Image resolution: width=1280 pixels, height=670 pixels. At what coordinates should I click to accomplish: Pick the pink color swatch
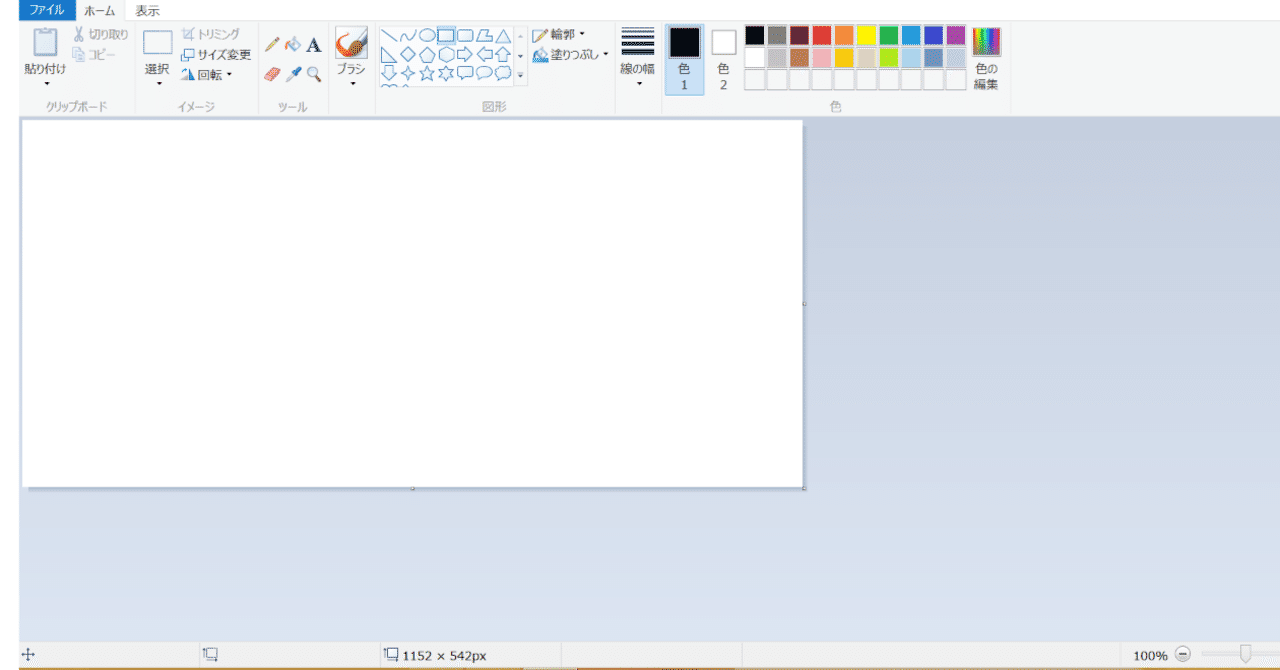pyautogui.click(x=822, y=58)
